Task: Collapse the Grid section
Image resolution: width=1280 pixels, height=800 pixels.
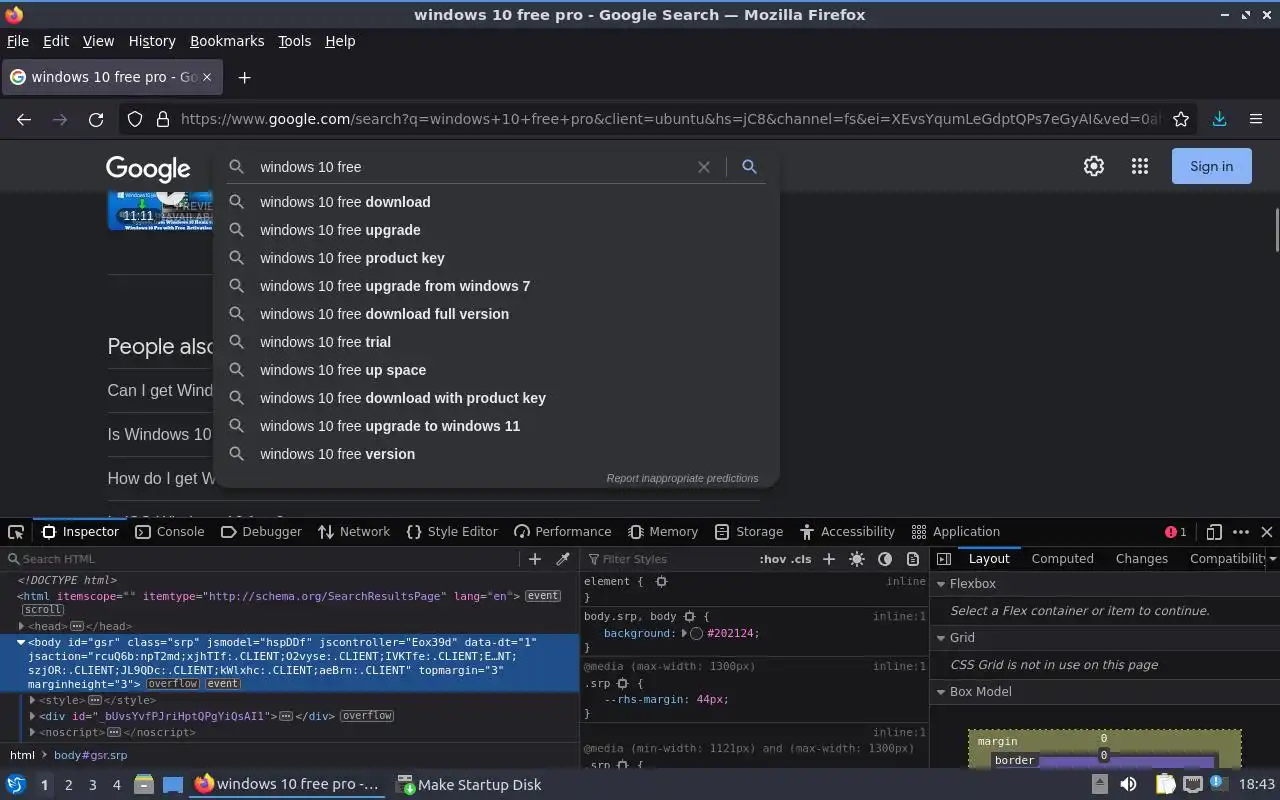Action: (x=941, y=638)
